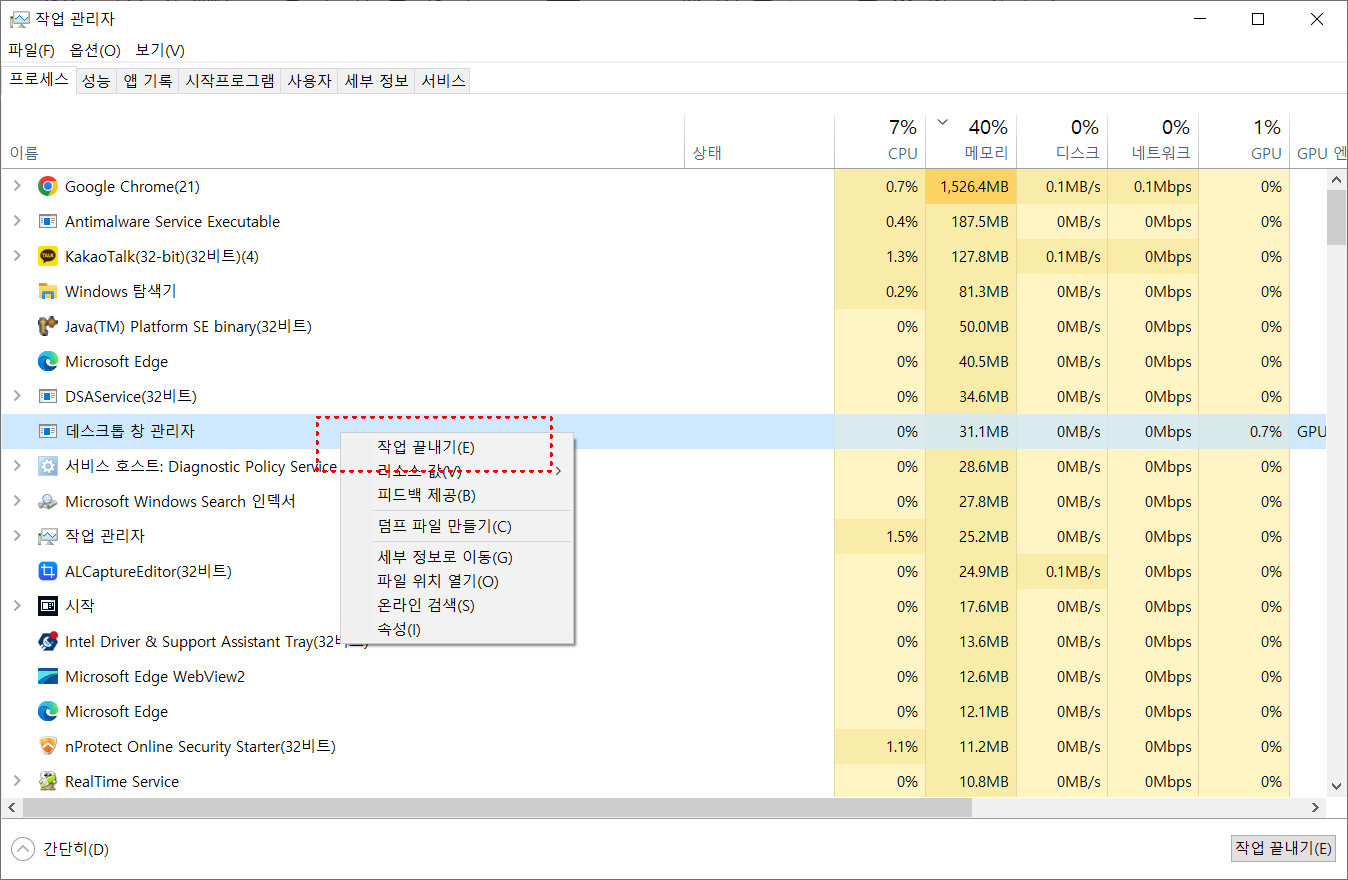Expand the Google Chrome process group

pyautogui.click(x=17, y=186)
